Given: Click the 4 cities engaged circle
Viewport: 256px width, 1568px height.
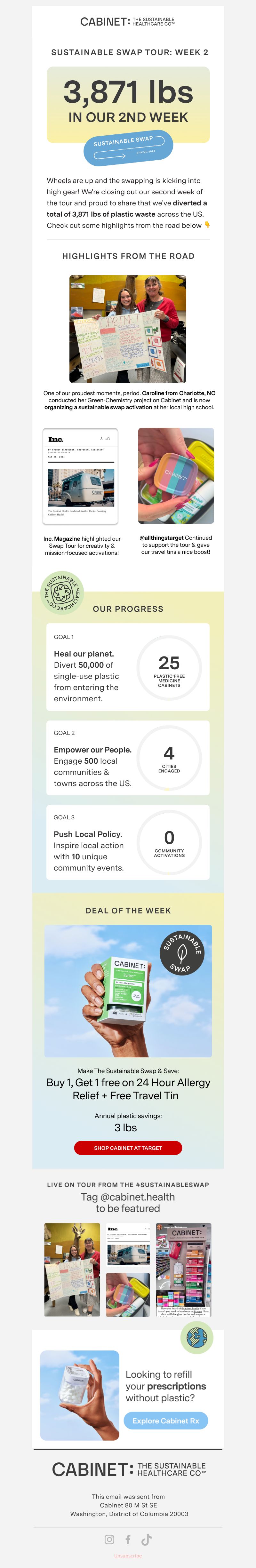Looking at the screenshot, I should (x=170, y=757).
